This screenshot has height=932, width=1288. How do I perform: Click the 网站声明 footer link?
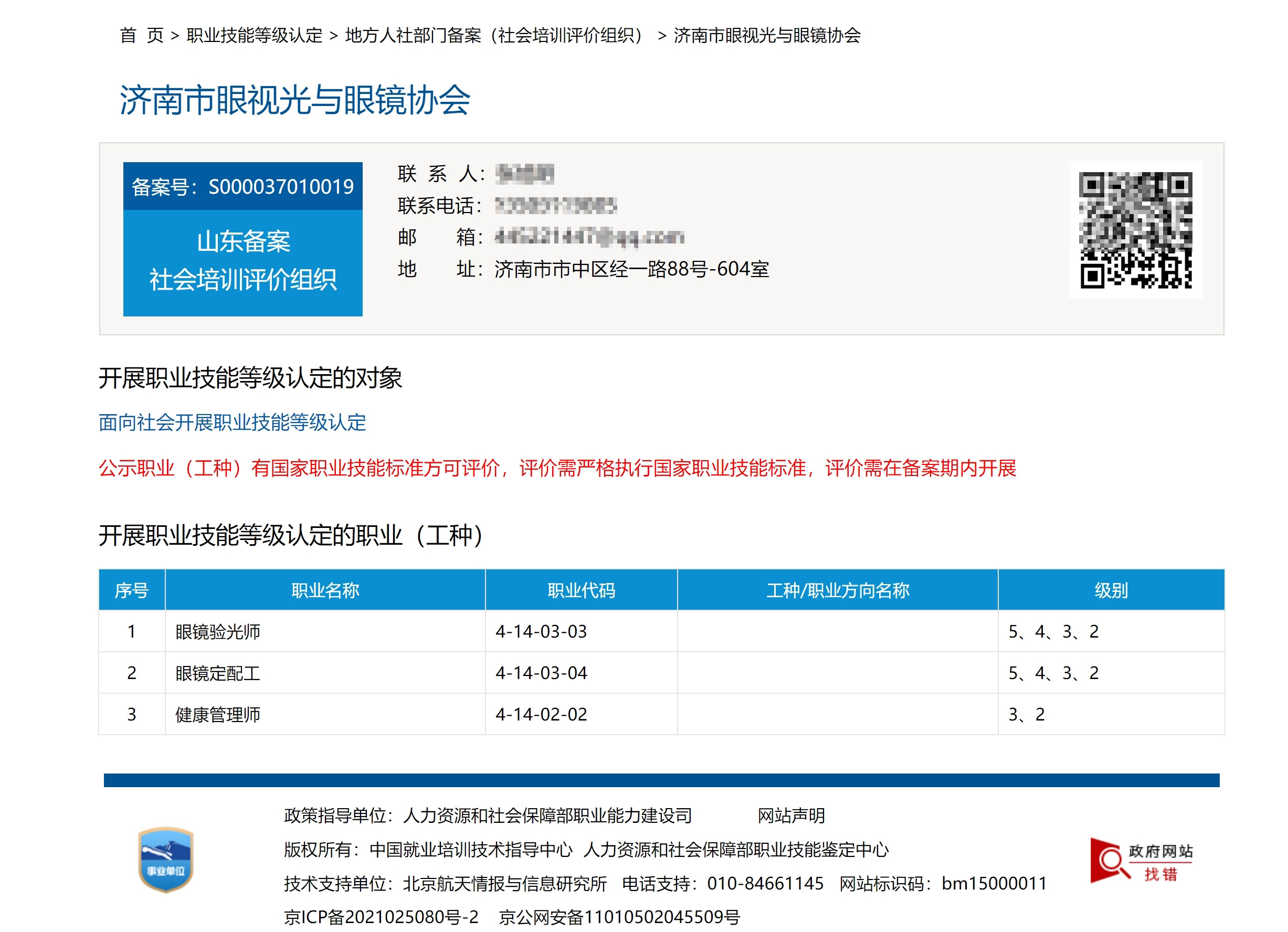point(790,815)
